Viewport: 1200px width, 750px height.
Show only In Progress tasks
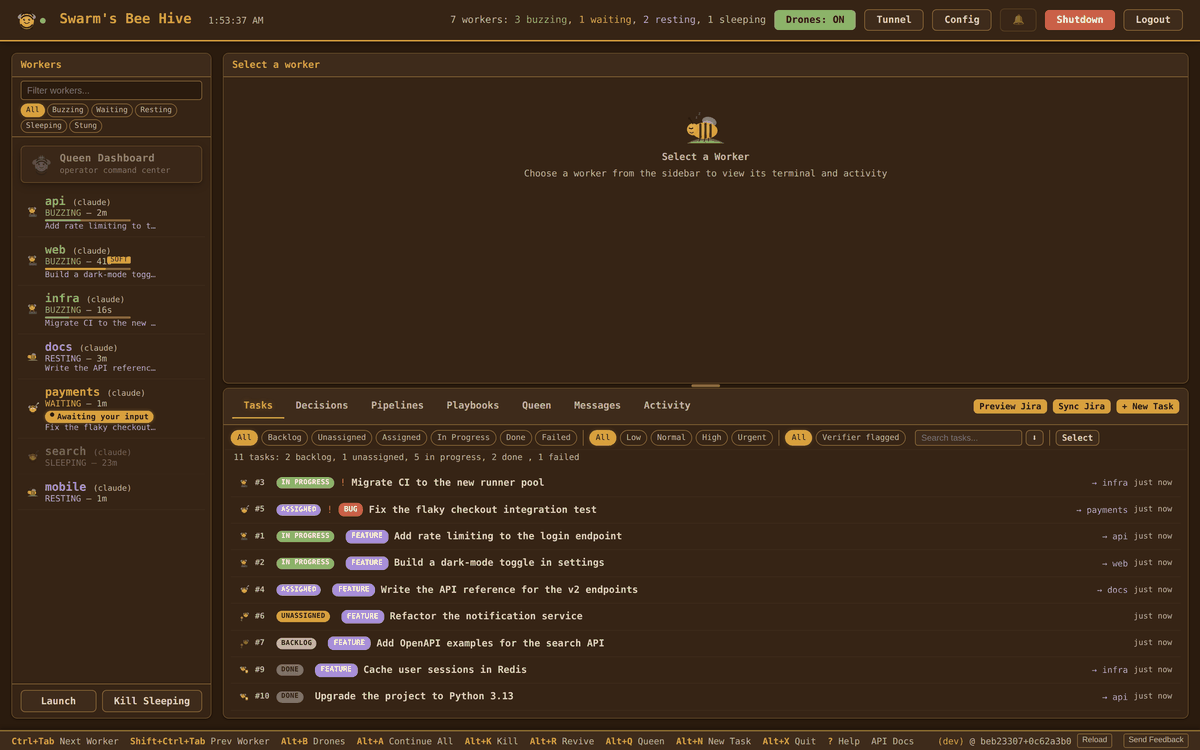(465, 438)
